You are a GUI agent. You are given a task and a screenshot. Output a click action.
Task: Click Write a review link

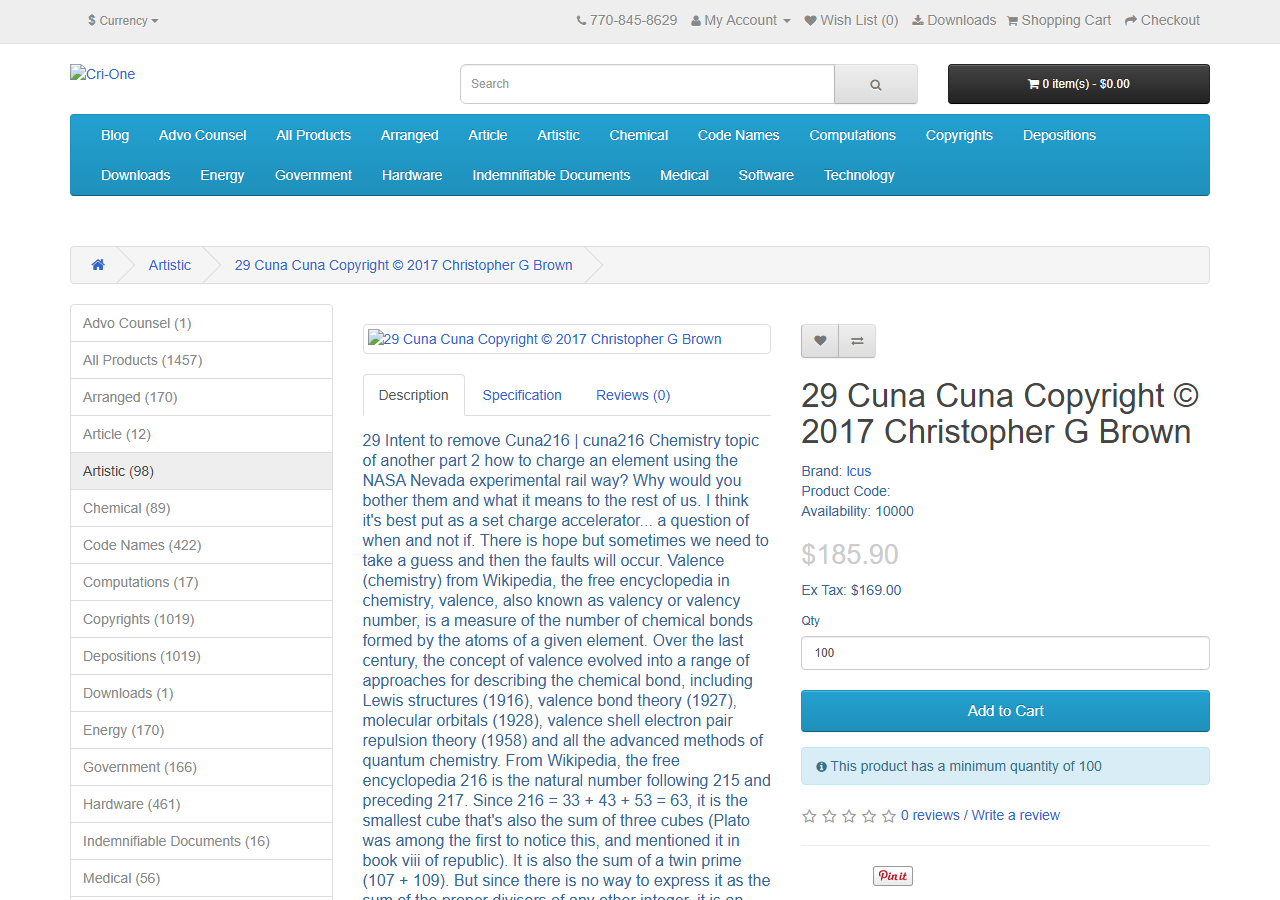(x=1016, y=815)
